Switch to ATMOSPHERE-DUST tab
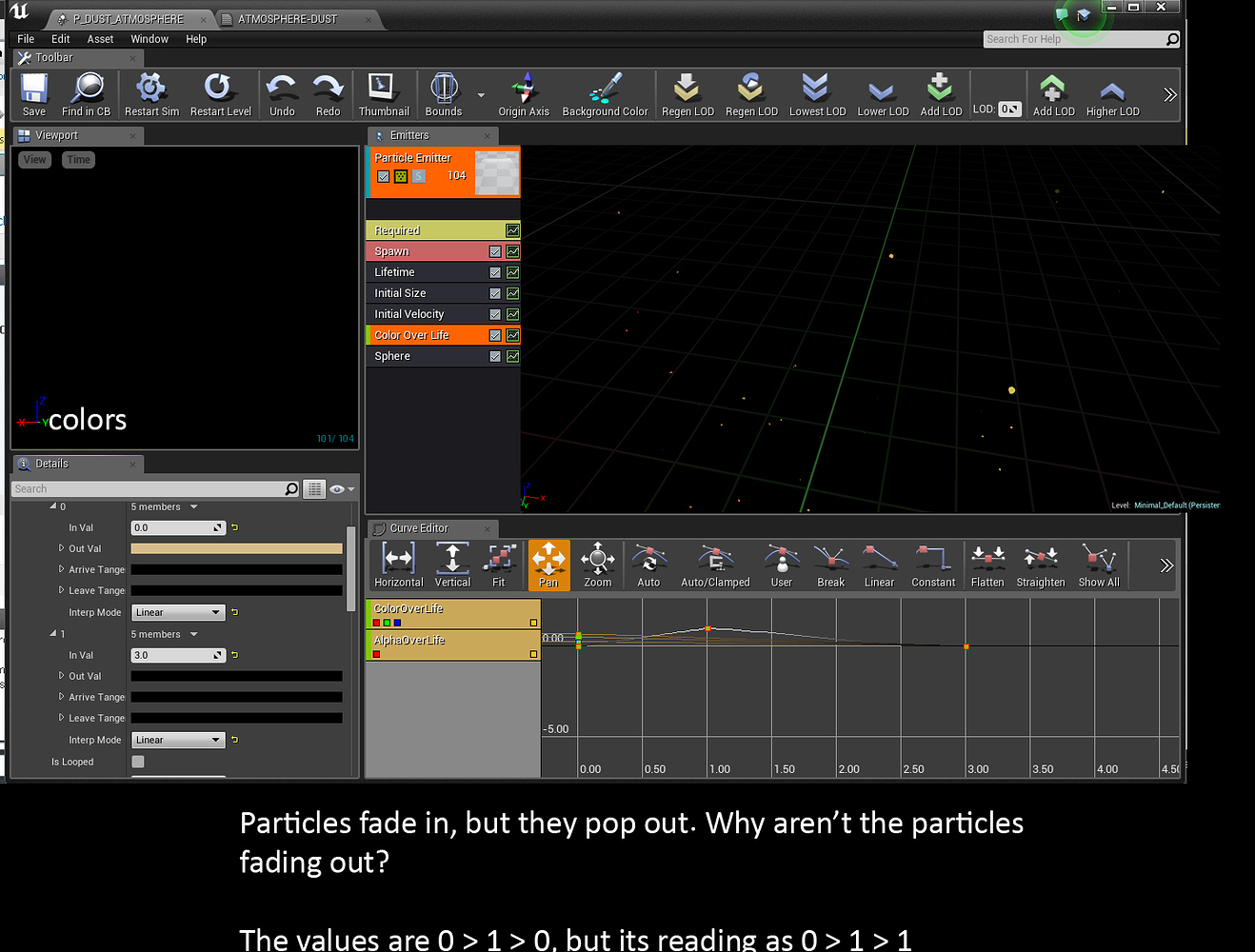 288,19
